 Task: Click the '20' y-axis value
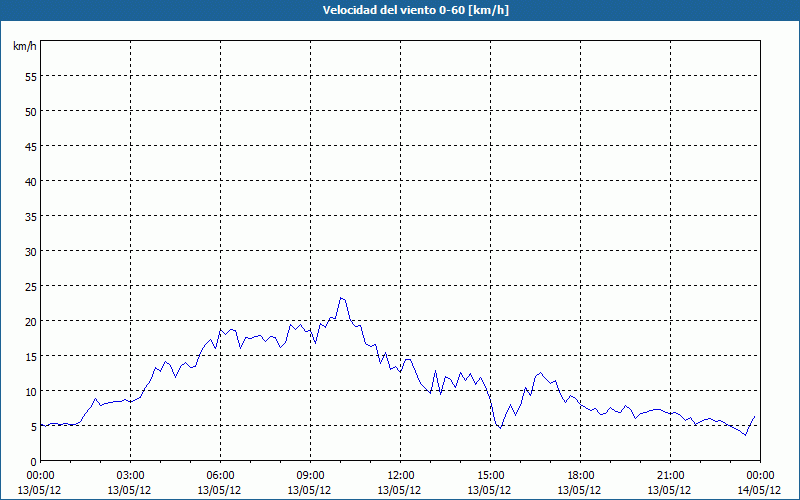(31, 321)
